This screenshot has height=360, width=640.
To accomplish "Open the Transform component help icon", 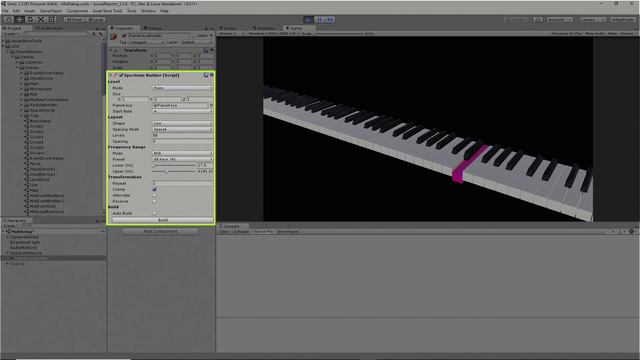I will [x=206, y=50].
